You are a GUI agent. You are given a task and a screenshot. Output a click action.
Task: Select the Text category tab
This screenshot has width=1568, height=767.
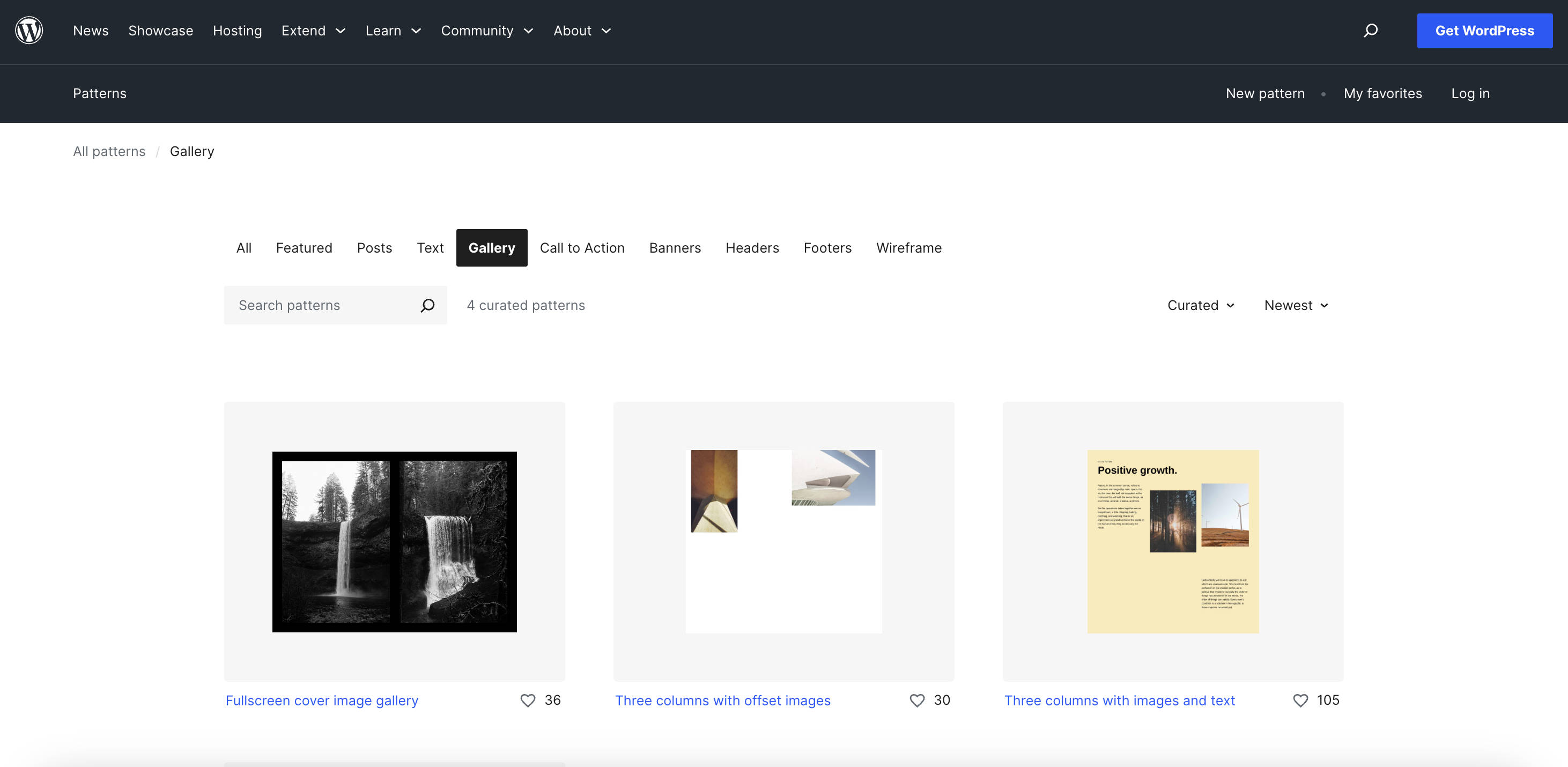click(x=431, y=248)
